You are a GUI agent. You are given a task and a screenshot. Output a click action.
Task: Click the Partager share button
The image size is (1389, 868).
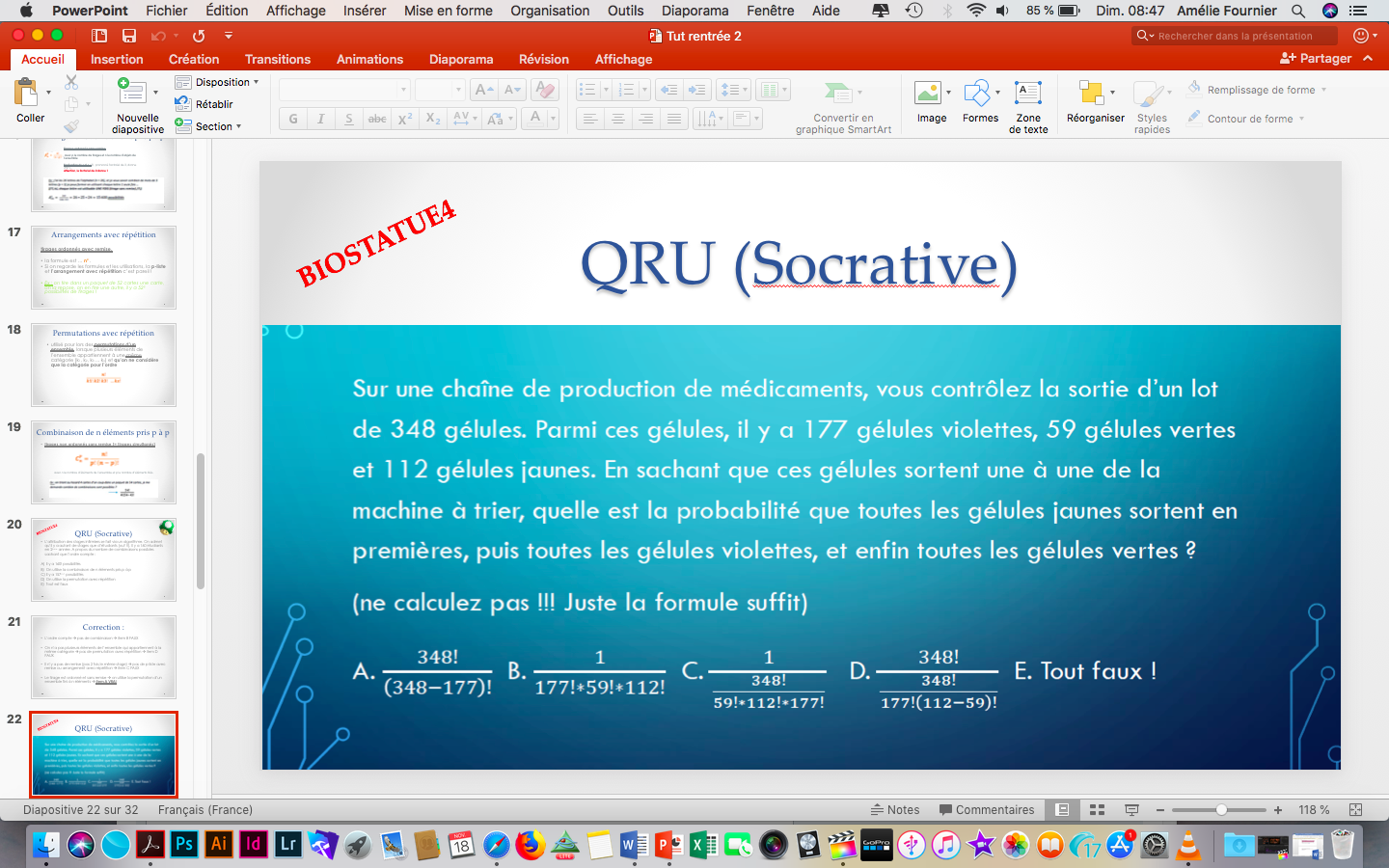pyautogui.click(x=1316, y=59)
